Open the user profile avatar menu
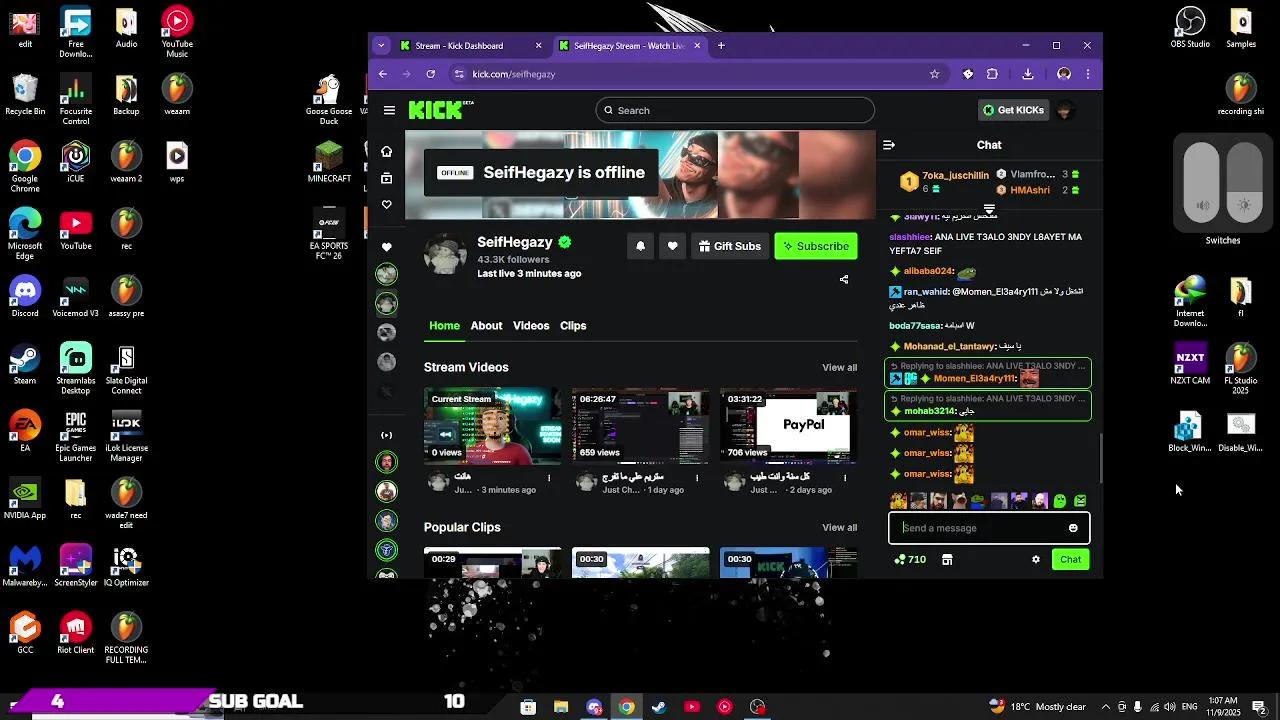This screenshot has width=1280, height=720. coord(1066,110)
